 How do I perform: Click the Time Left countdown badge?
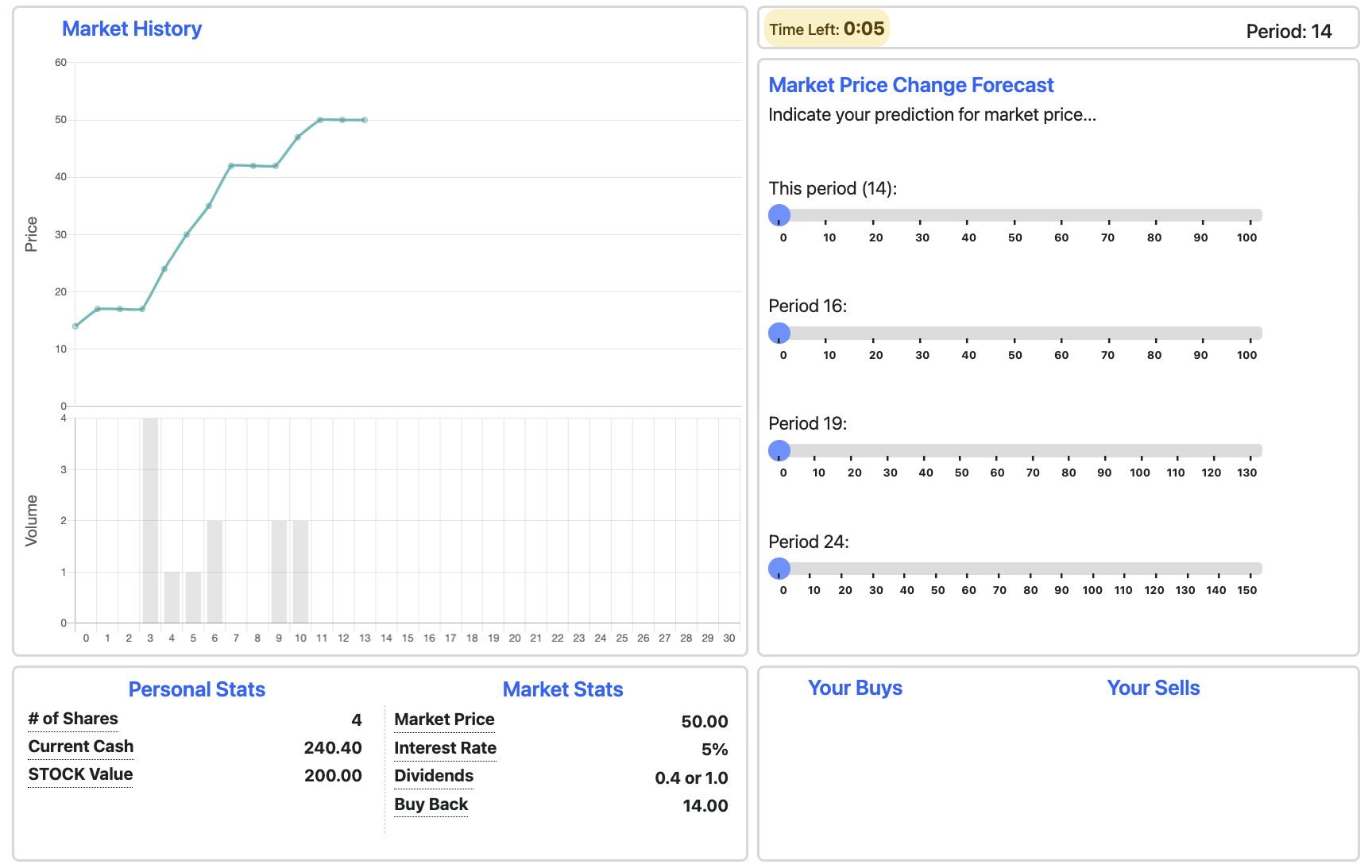(x=826, y=29)
